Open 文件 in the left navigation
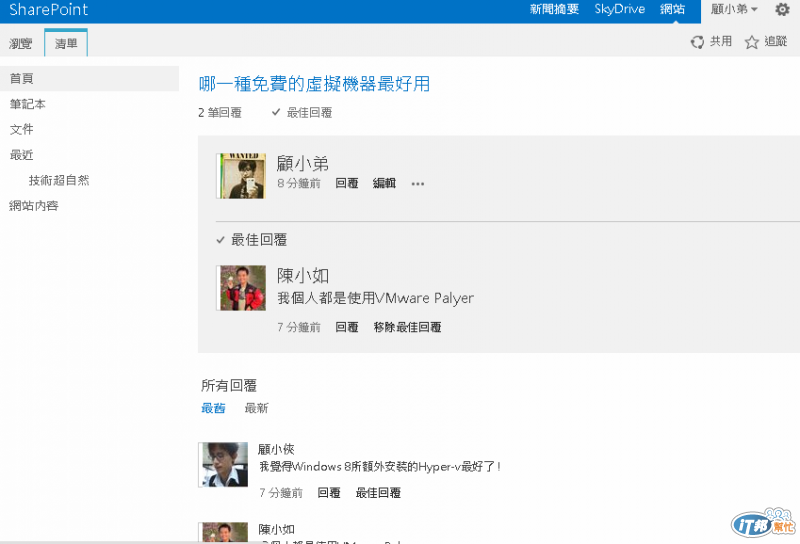 pos(21,130)
